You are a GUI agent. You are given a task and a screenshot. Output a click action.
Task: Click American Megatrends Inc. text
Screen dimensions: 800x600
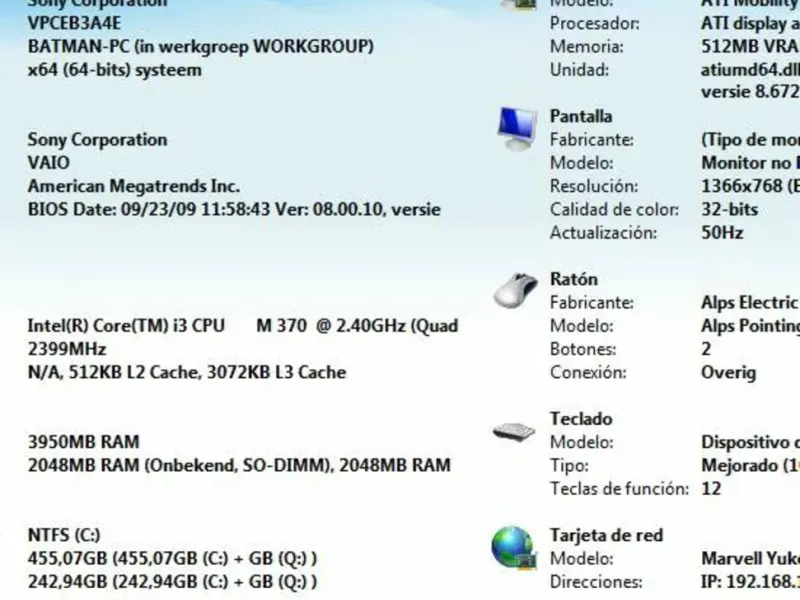pos(134,186)
